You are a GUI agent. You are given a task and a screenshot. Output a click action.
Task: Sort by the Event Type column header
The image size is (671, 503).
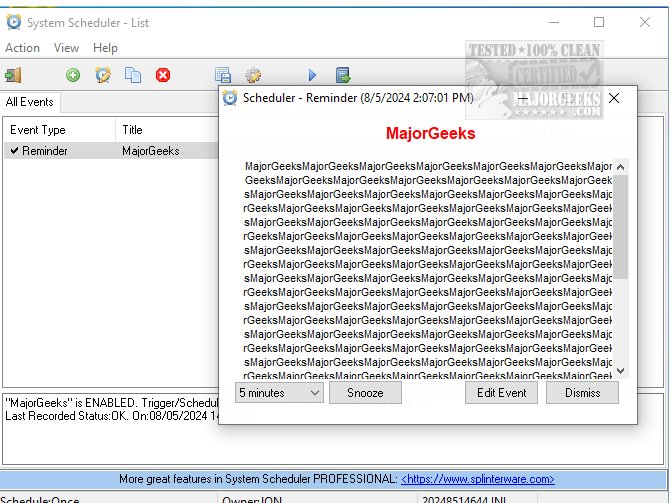[59, 130]
